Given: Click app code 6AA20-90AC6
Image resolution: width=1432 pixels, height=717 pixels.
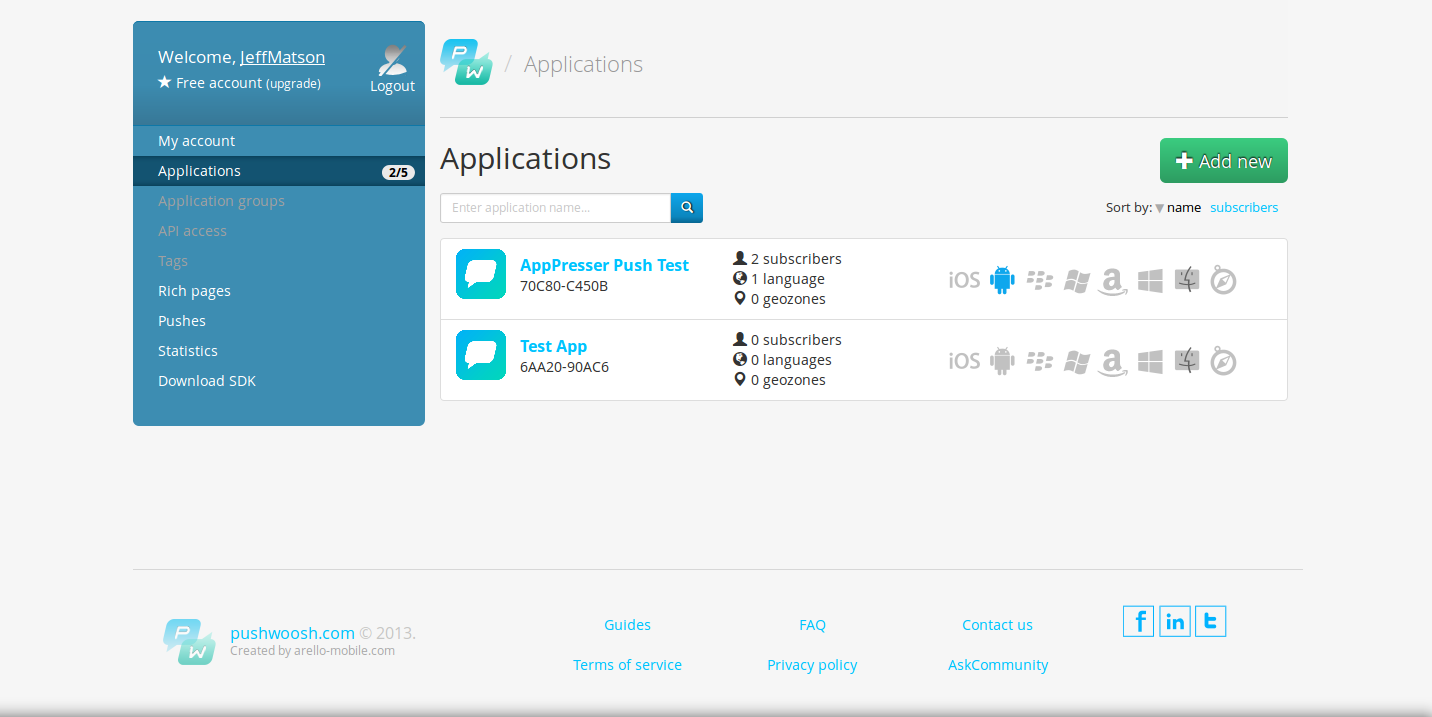Looking at the screenshot, I should [564, 367].
